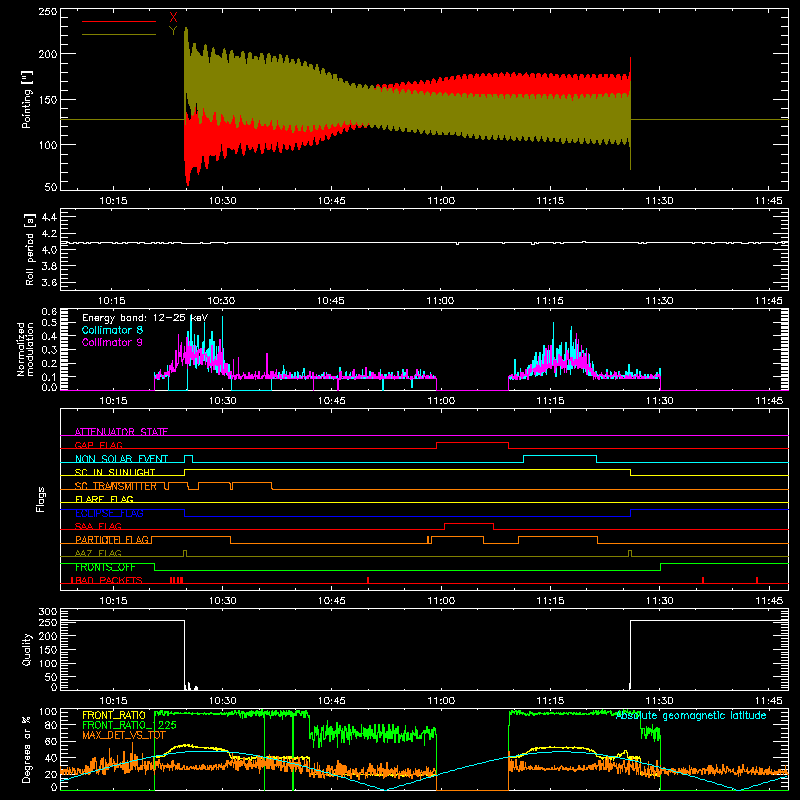Viewport: 800px width, 800px height.
Task: Click the FLARE_FLAG label
Action: coord(104,499)
